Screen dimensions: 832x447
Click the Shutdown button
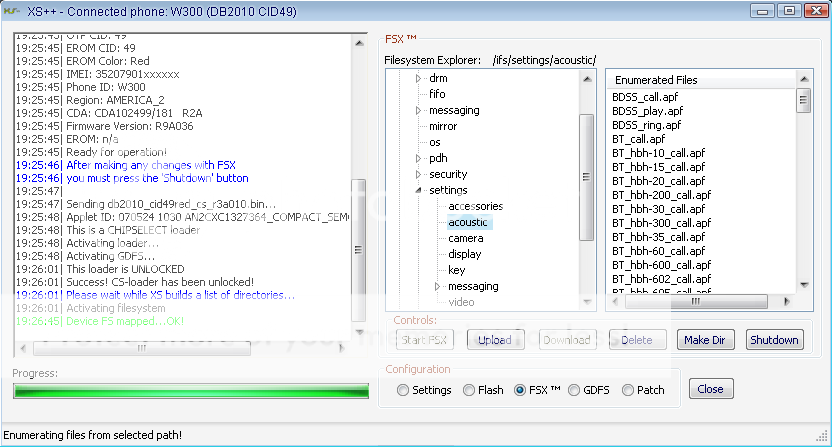coord(775,340)
